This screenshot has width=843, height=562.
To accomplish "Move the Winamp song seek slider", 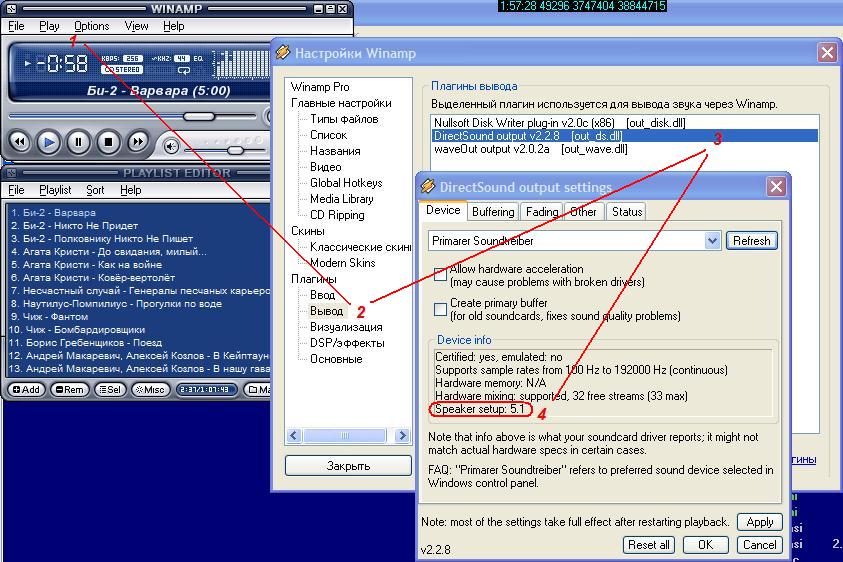I will (x=199, y=116).
